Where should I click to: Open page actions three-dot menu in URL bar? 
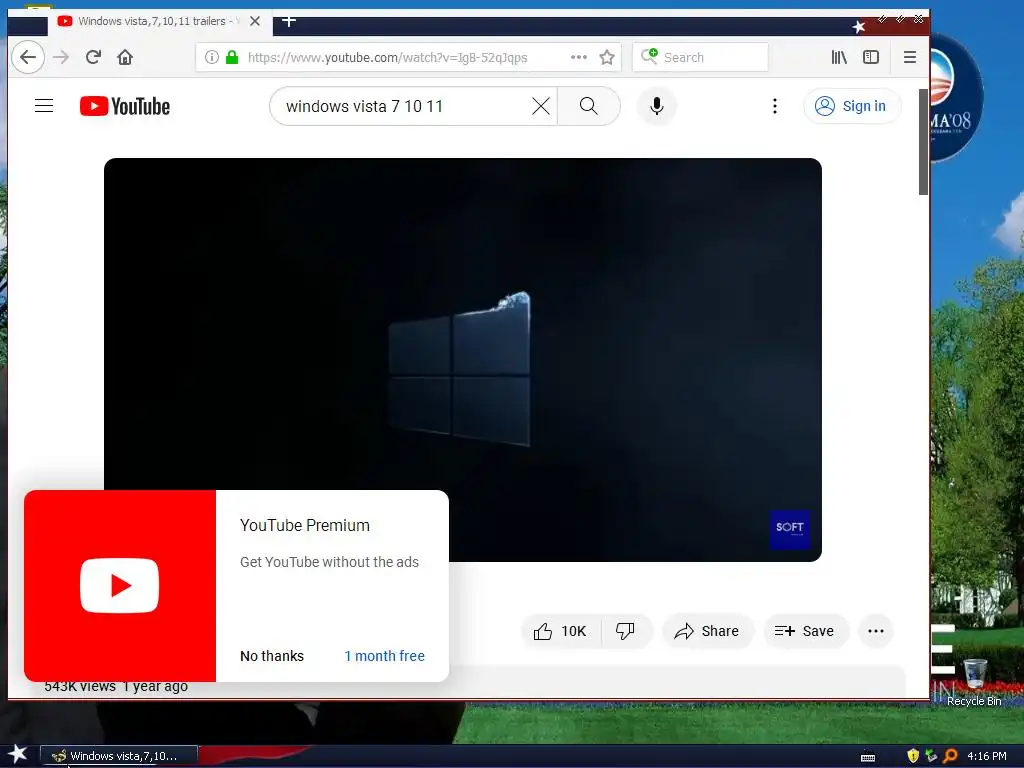[579, 57]
